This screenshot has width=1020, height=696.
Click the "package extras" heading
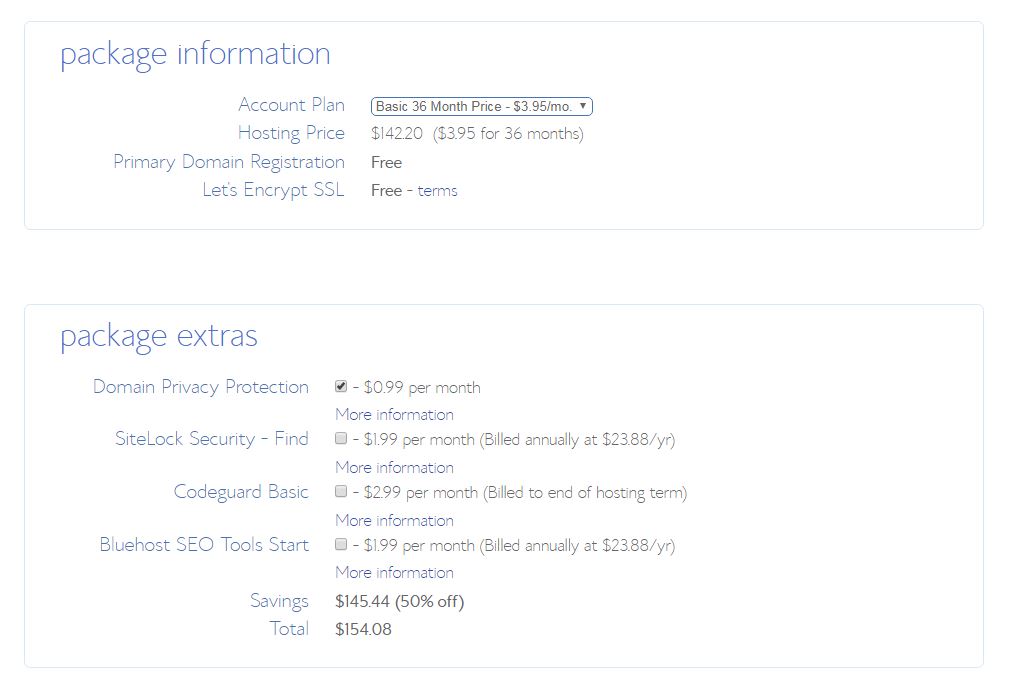point(159,336)
